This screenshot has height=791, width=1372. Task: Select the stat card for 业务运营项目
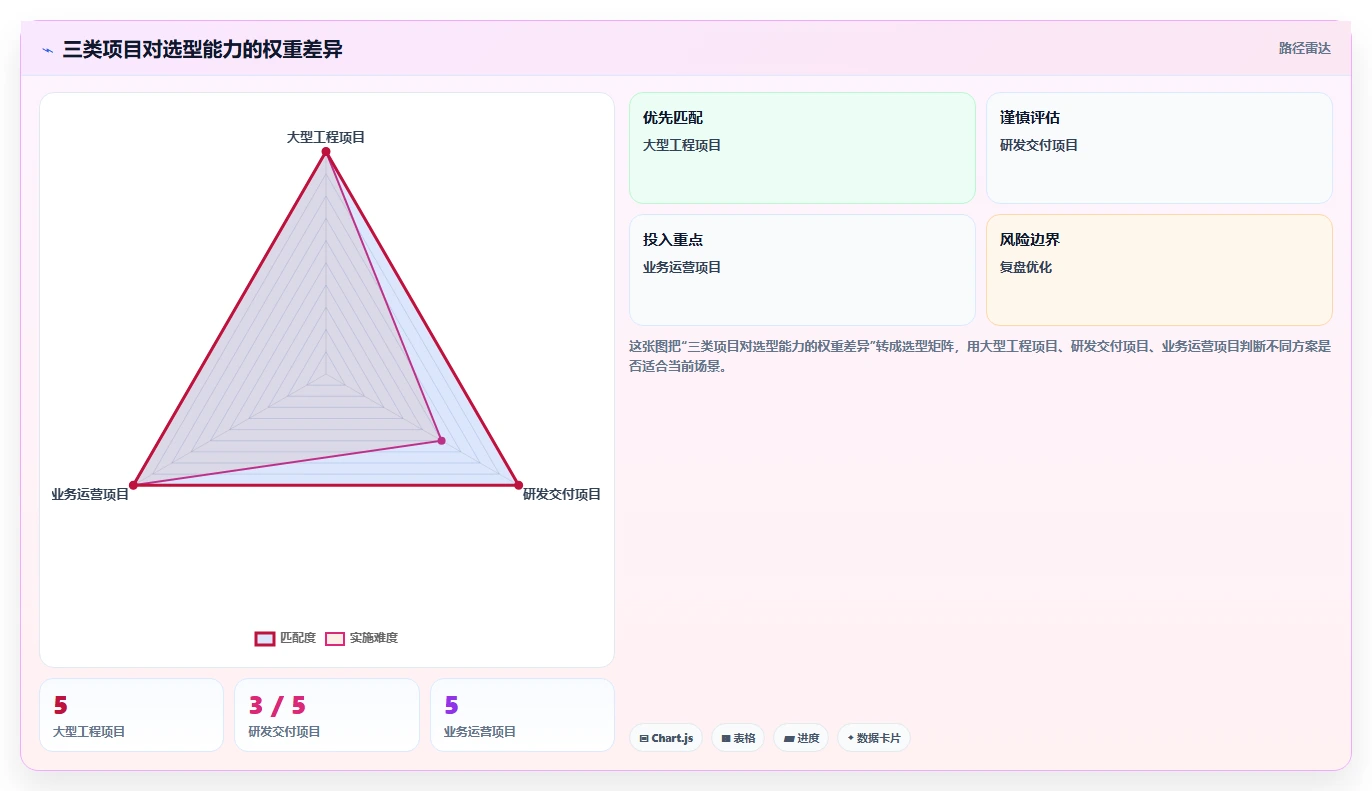(x=522, y=715)
